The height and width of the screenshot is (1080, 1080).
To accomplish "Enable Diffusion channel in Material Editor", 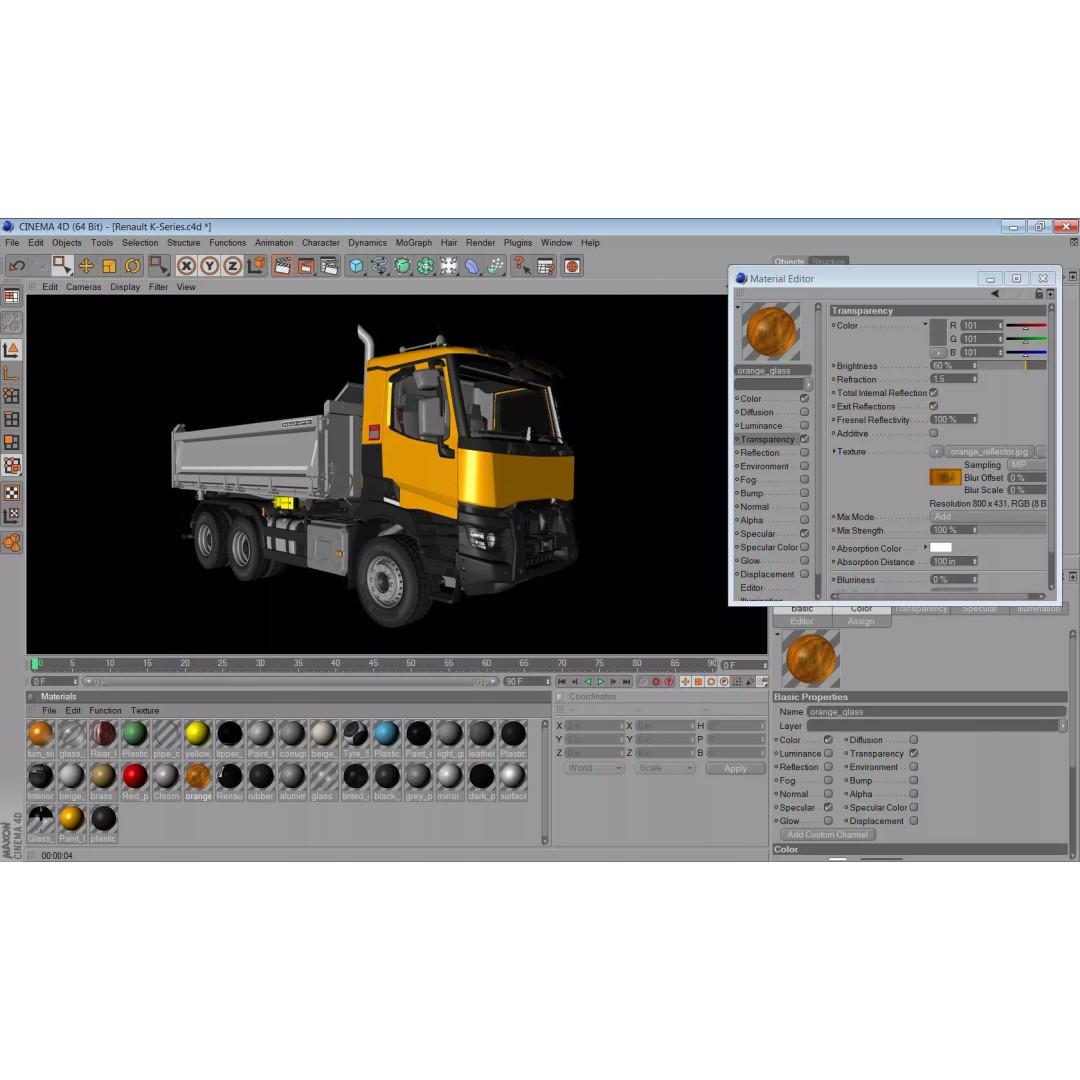I will (804, 412).
